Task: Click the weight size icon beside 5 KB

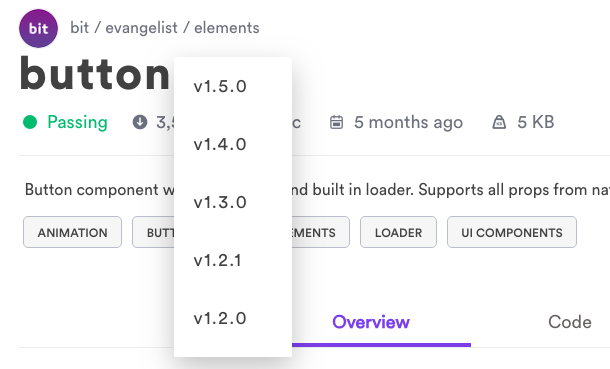Action: [x=499, y=122]
